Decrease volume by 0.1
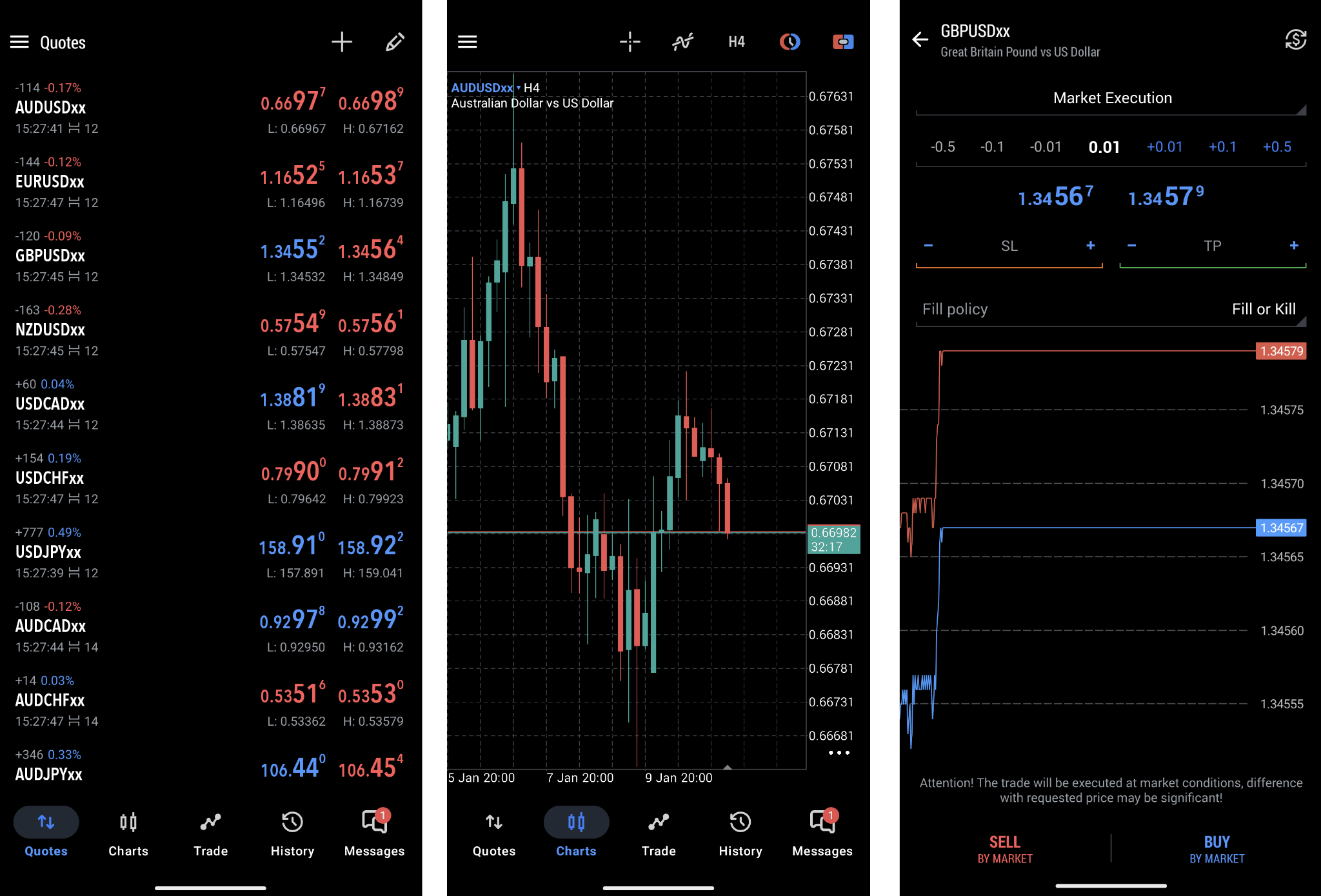This screenshot has height=896, width=1321. (992, 146)
